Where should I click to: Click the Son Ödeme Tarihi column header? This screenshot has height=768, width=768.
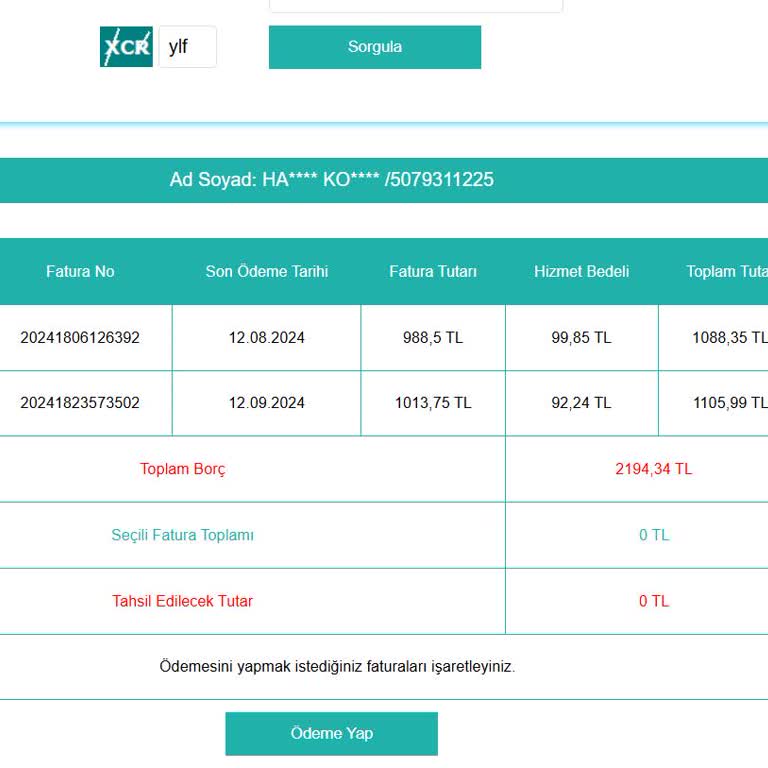coord(266,271)
